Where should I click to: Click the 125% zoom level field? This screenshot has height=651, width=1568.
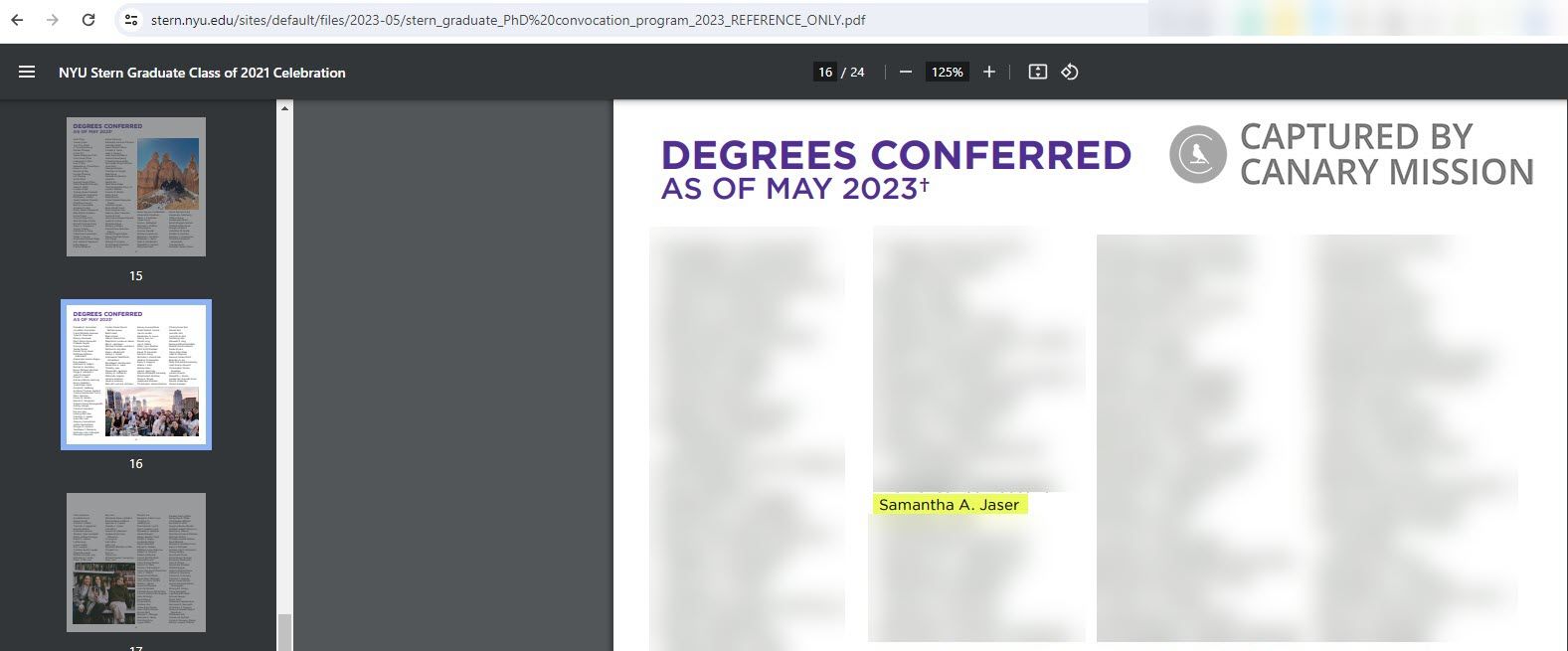coord(947,72)
